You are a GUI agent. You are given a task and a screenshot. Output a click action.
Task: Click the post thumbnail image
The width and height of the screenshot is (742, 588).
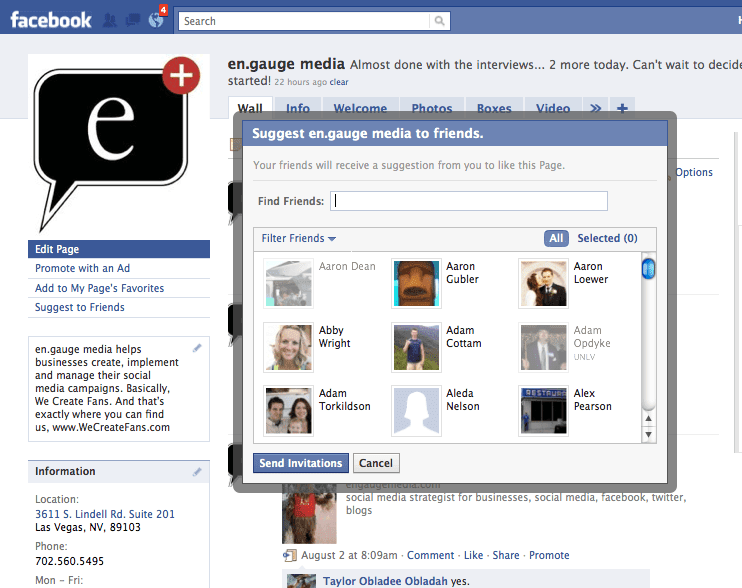pos(309,513)
